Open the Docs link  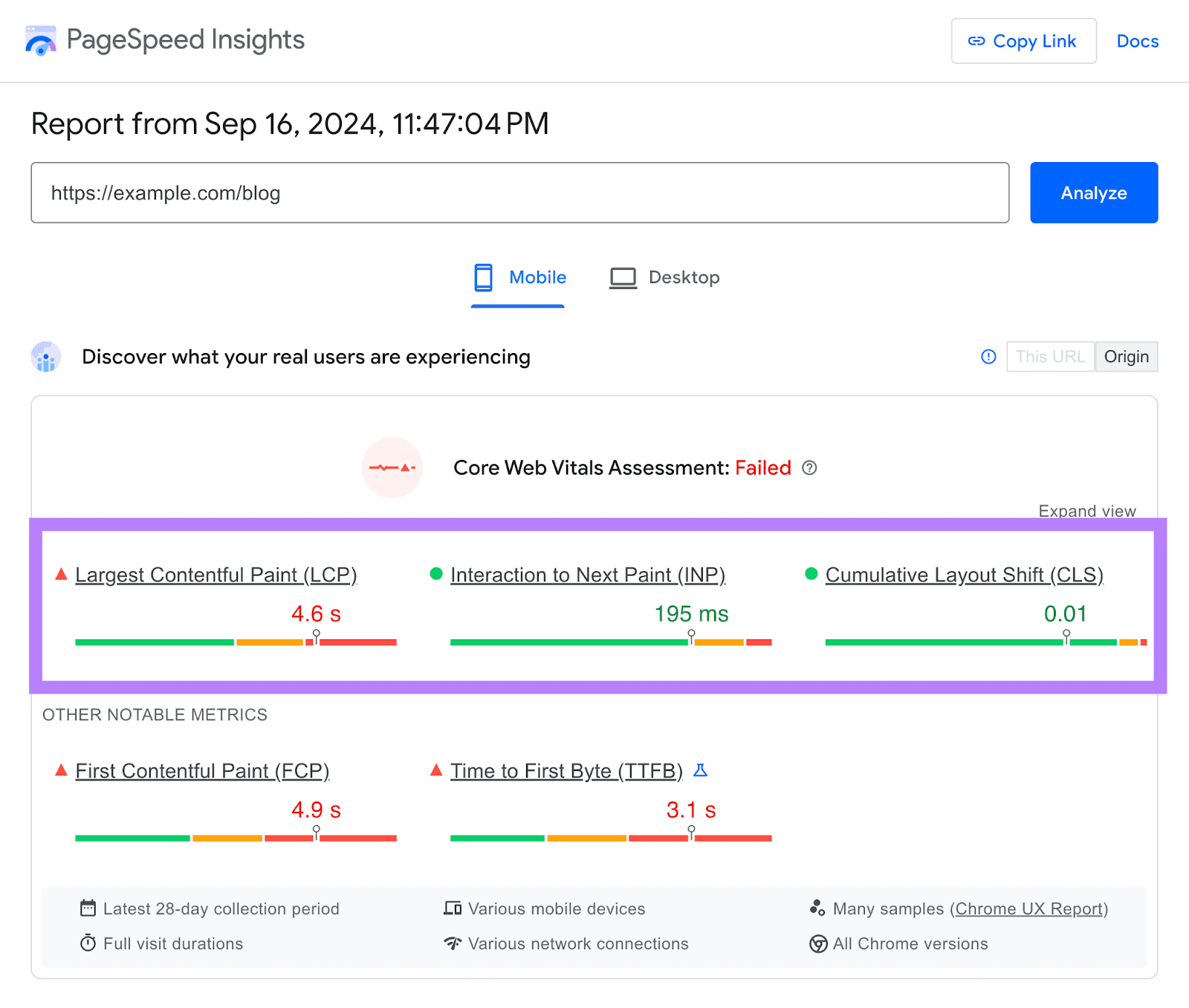click(x=1137, y=41)
